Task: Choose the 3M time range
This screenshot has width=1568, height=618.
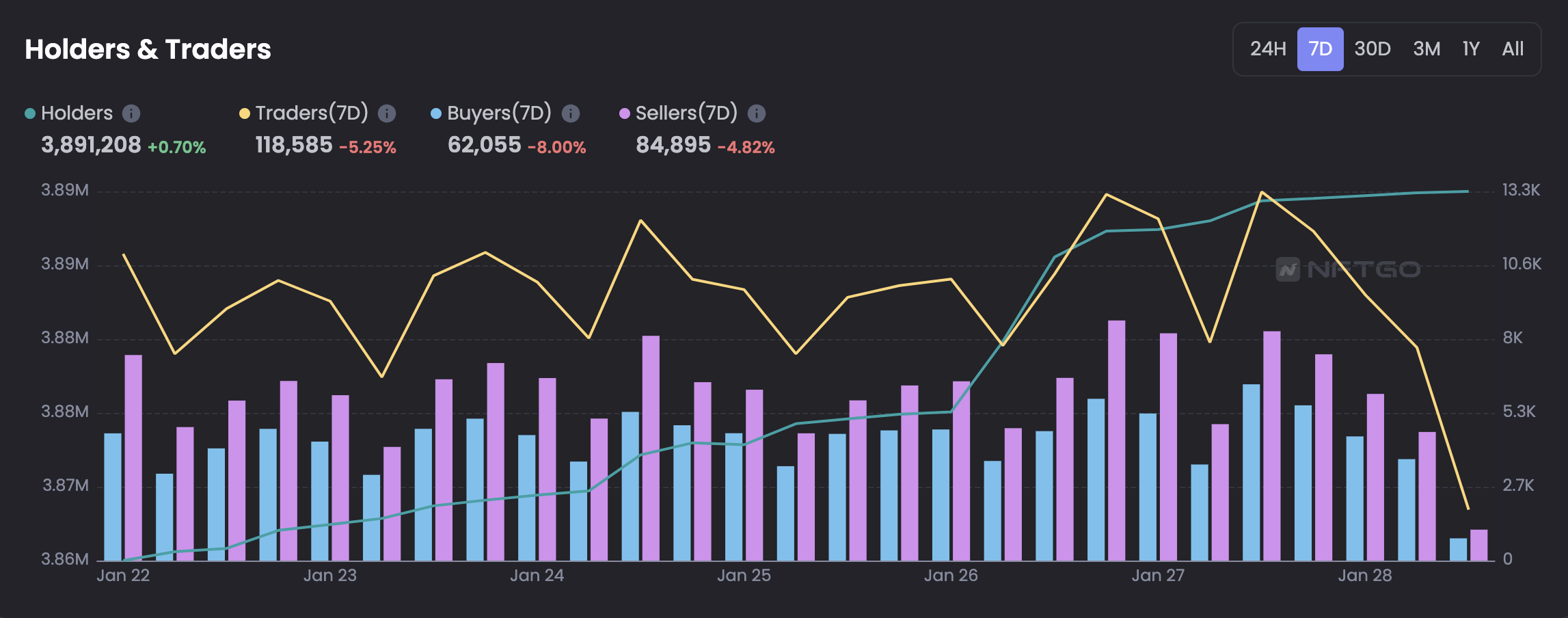Action: point(1427,49)
